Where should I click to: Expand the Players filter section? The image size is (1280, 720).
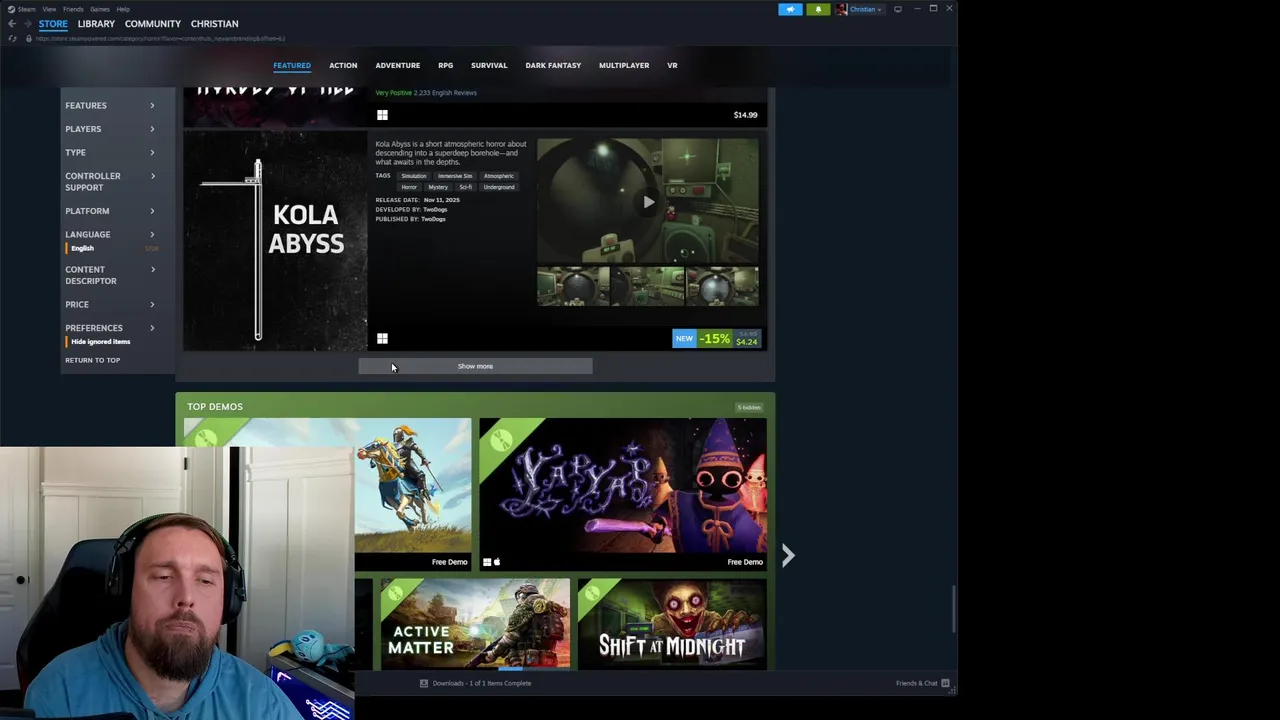tap(111, 129)
